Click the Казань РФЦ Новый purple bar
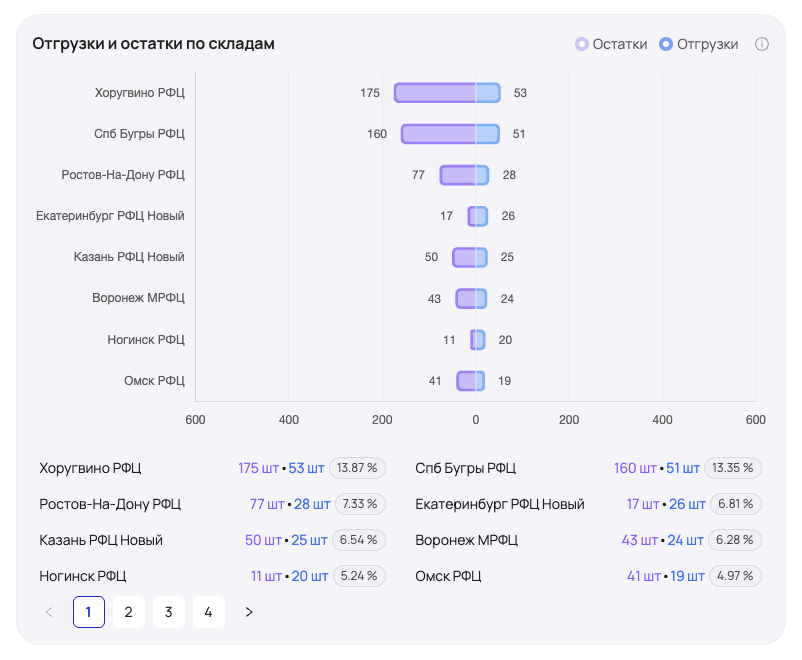 pos(464,257)
